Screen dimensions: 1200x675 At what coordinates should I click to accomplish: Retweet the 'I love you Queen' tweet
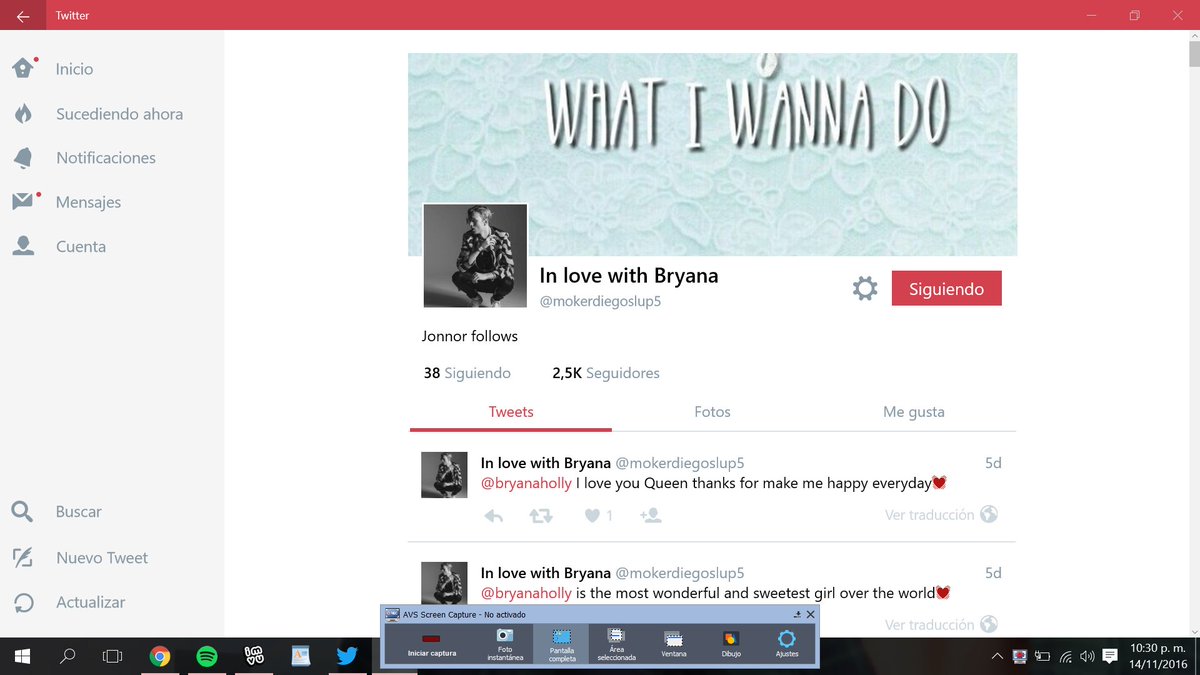tap(540, 516)
